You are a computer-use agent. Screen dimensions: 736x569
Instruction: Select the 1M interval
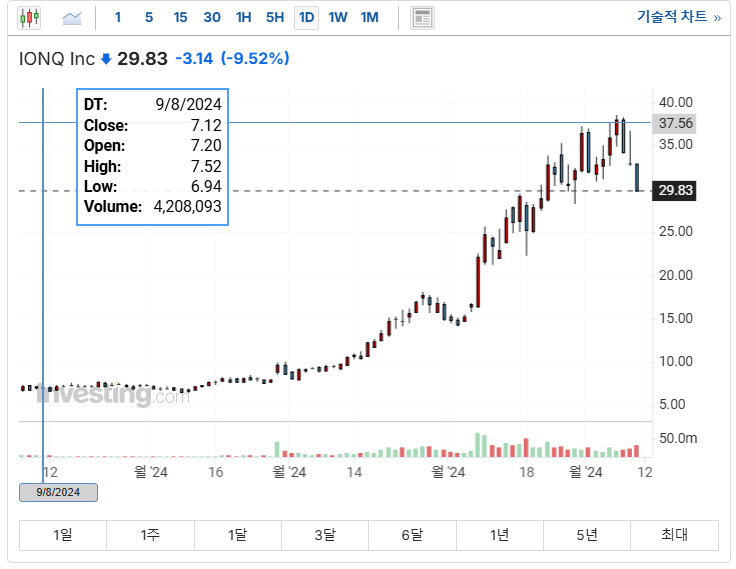coord(369,18)
